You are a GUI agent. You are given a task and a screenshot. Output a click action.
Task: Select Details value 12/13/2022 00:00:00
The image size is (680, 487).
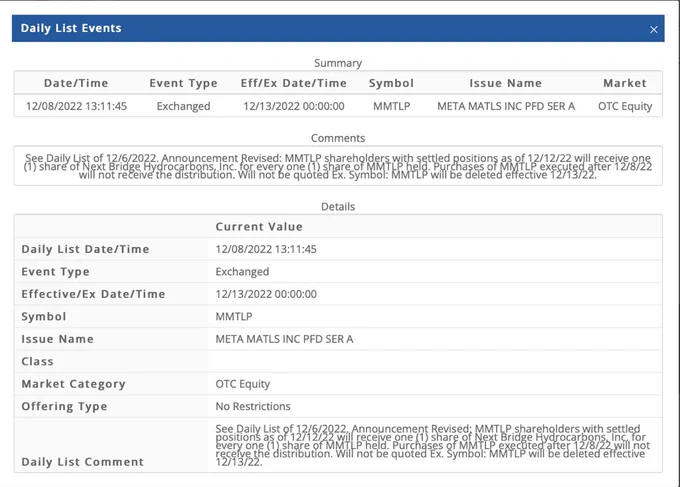266,294
